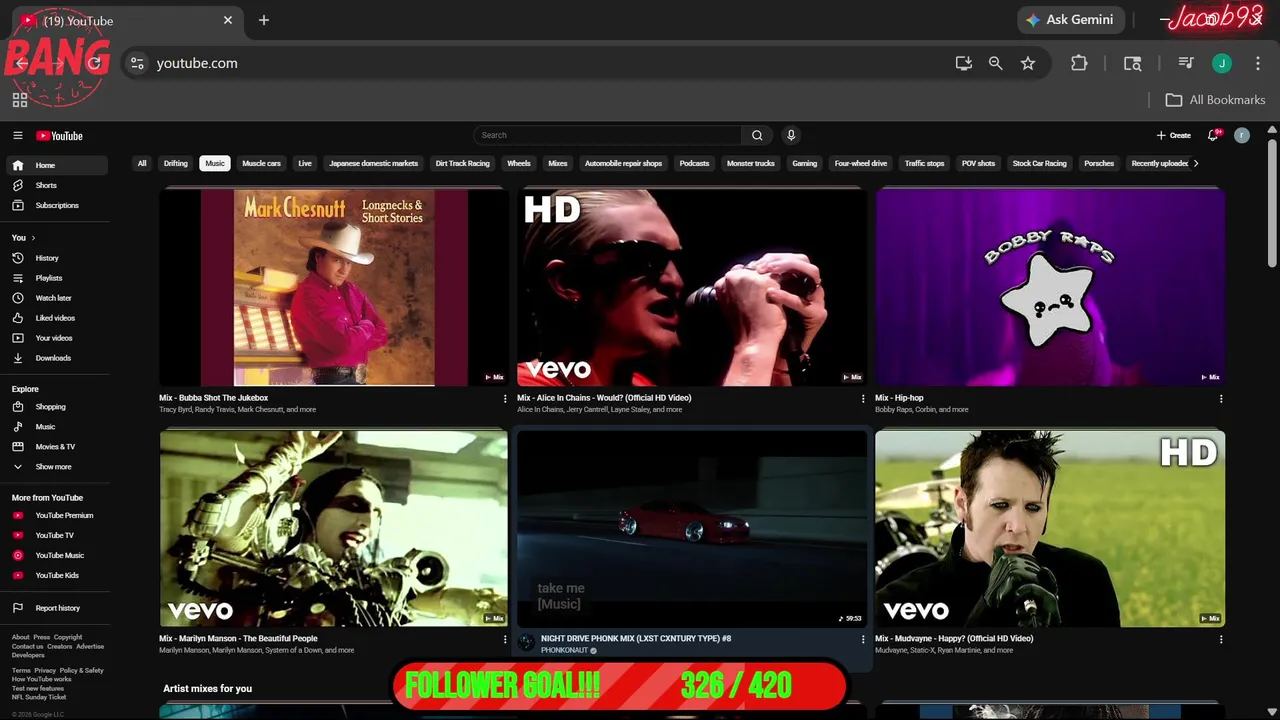Open options for Mudvayne Happy mix
Image resolution: width=1280 pixels, height=720 pixels.
click(1221, 639)
